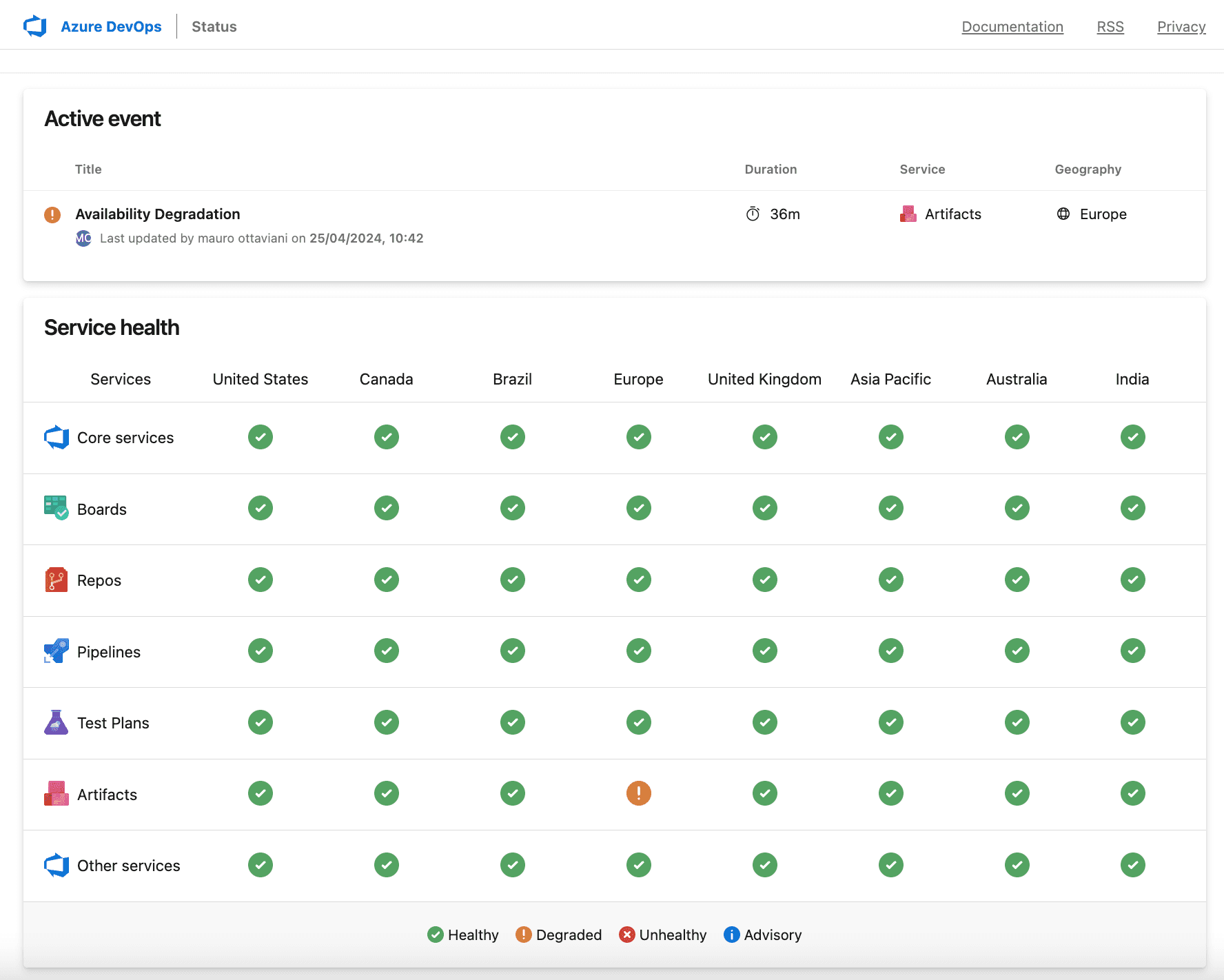The width and height of the screenshot is (1224, 980).
Task: Click Boards Canada healthy status icon
Action: [x=387, y=508]
